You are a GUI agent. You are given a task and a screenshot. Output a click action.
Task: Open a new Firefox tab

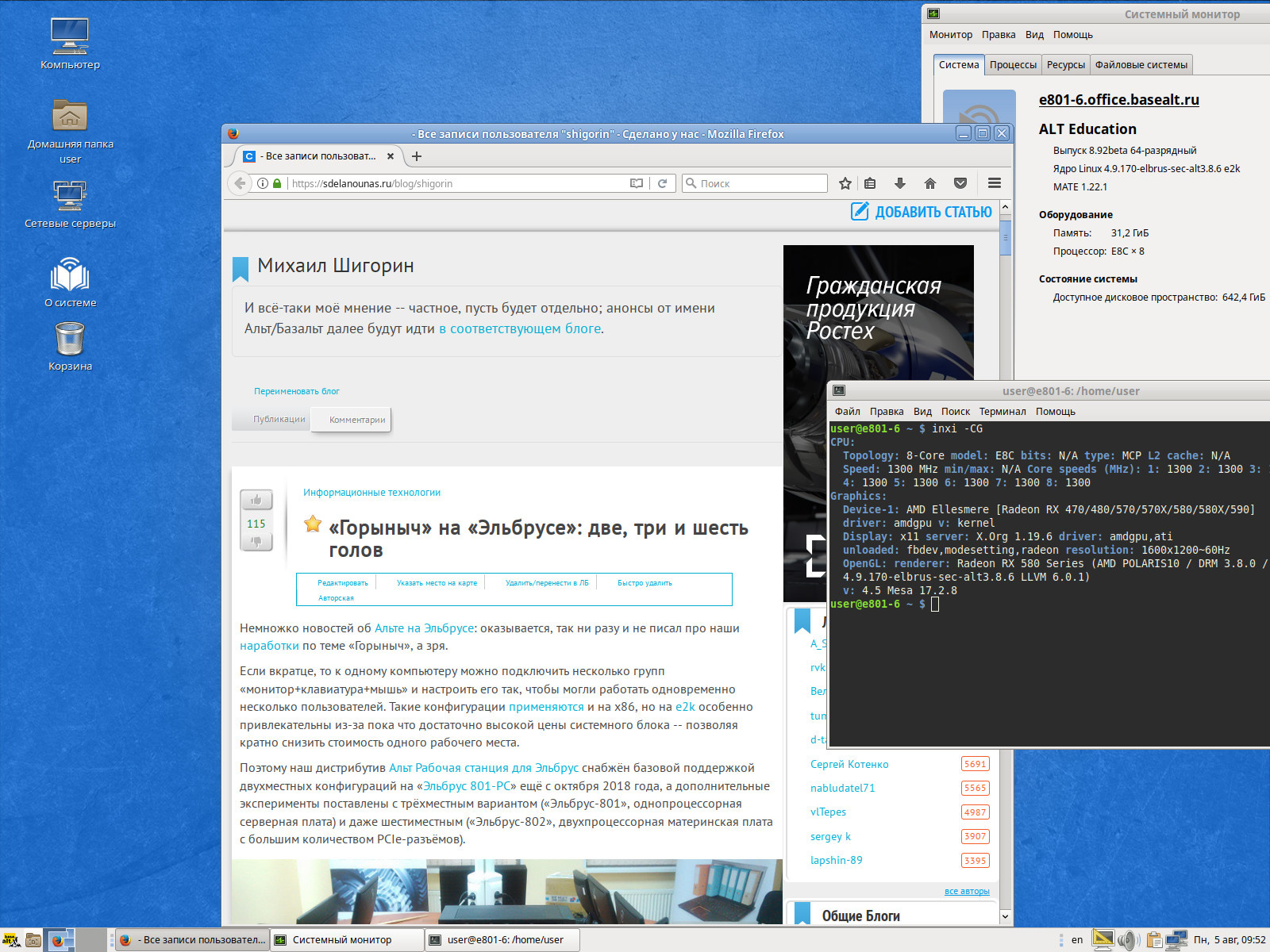417,156
